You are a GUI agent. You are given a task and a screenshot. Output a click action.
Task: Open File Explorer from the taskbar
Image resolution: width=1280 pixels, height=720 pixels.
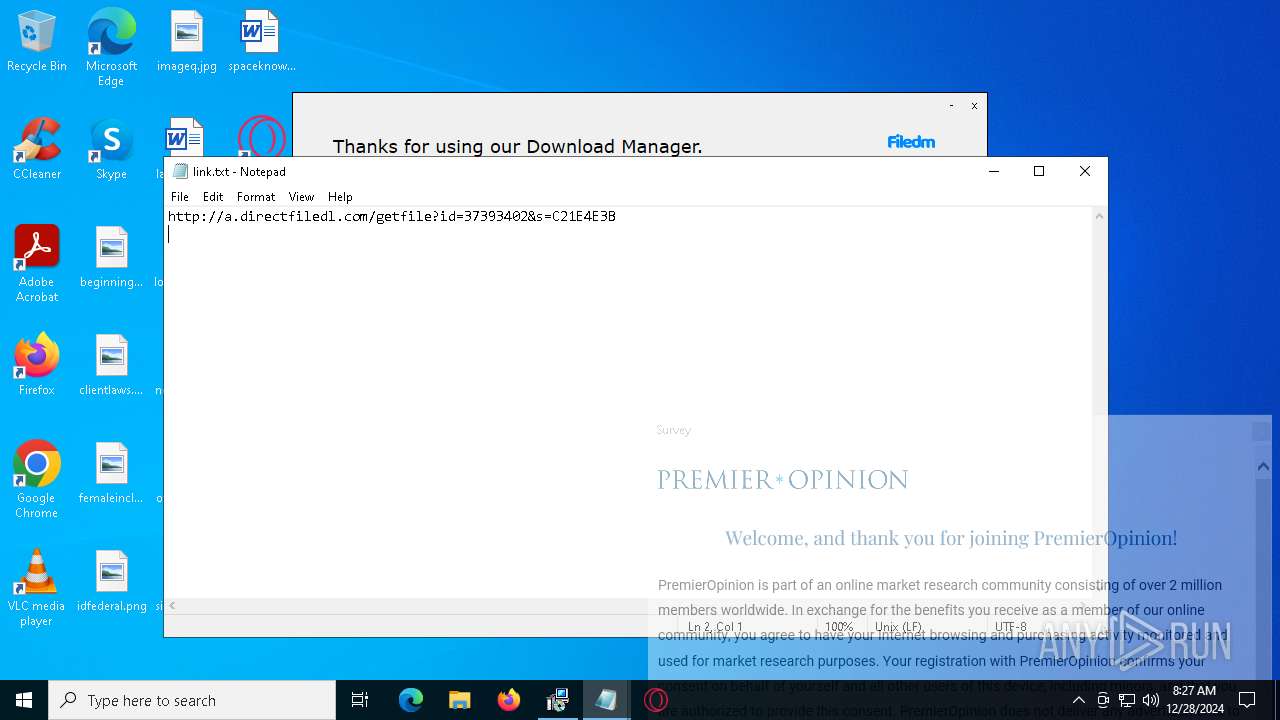(x=460, y=700)
